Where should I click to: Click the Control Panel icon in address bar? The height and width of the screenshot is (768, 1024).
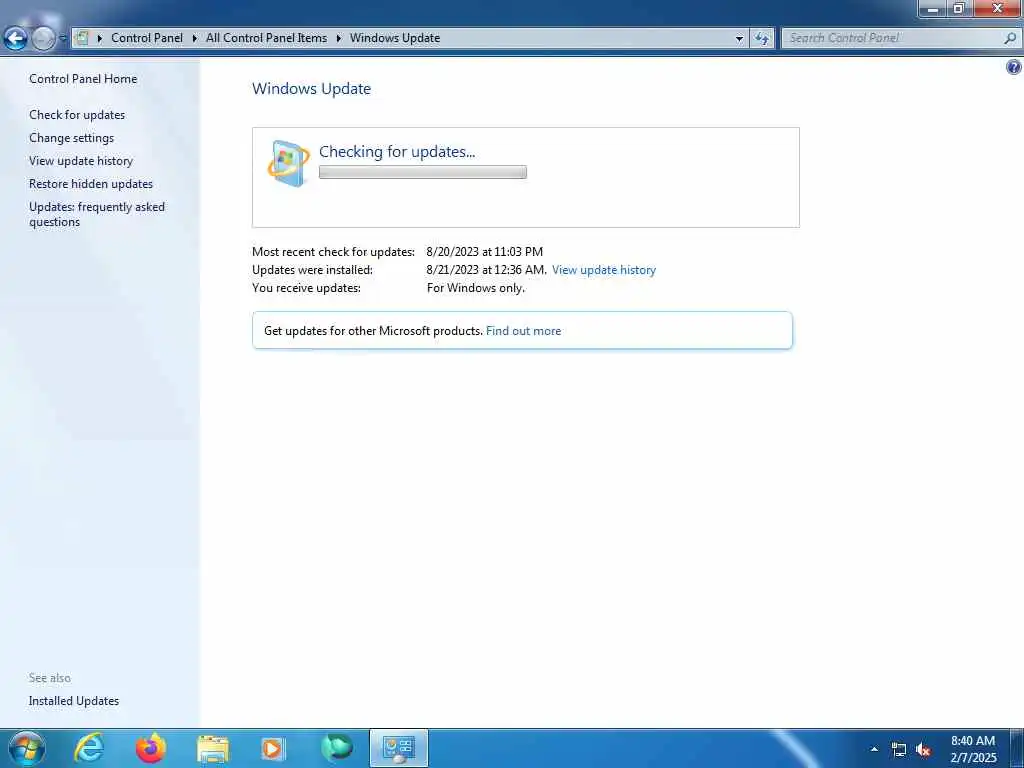(x=82, y=38)
